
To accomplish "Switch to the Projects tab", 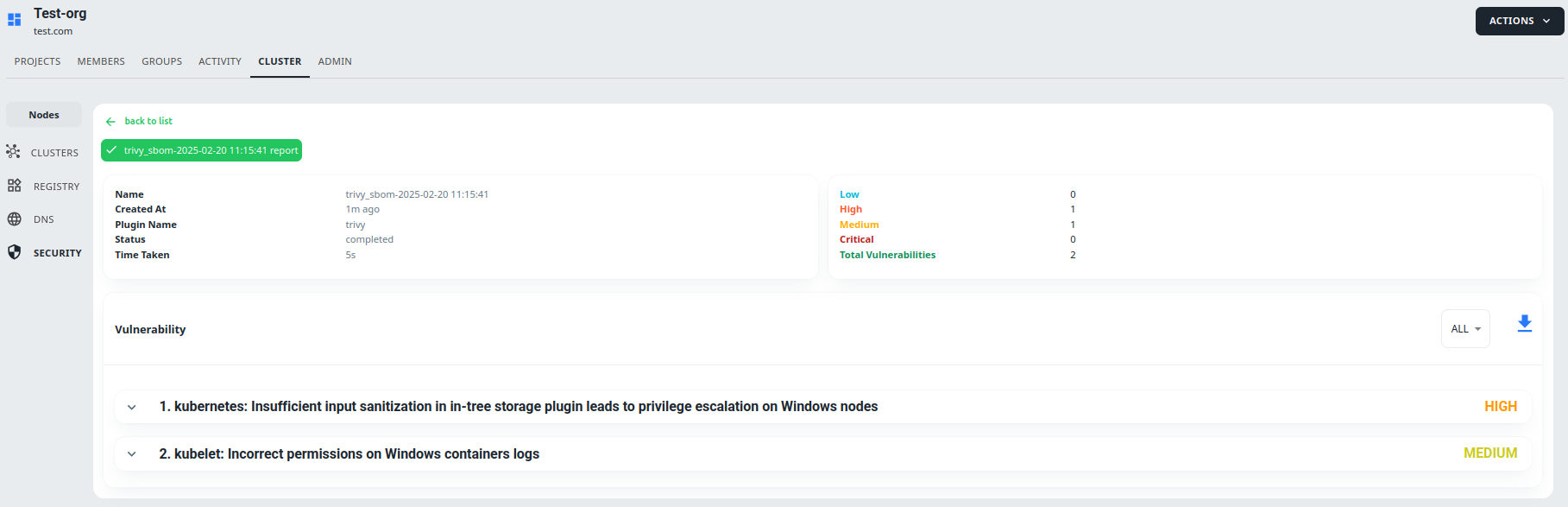I will [38, 61].
